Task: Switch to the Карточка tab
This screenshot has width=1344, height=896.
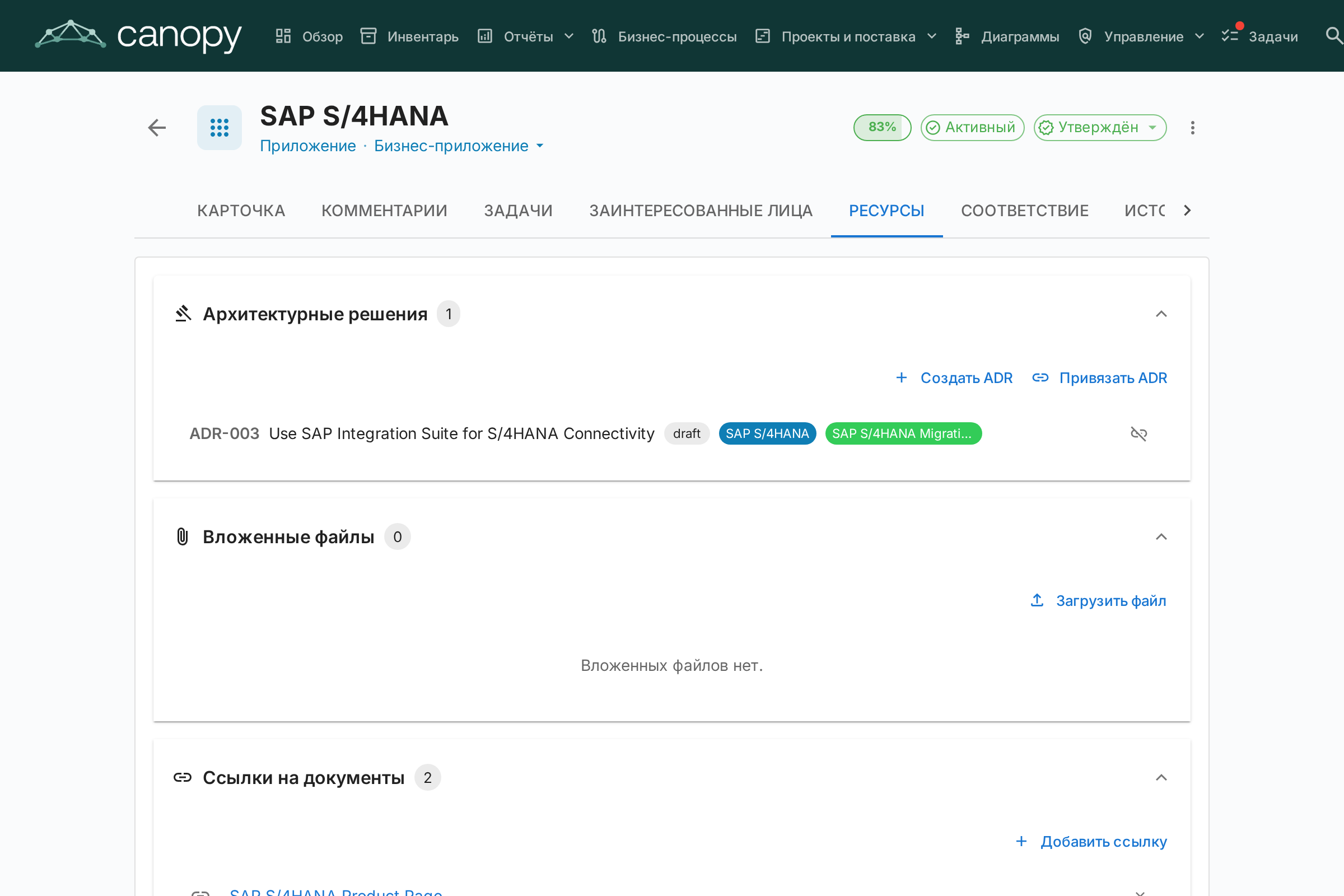Action: pos(241,211)
